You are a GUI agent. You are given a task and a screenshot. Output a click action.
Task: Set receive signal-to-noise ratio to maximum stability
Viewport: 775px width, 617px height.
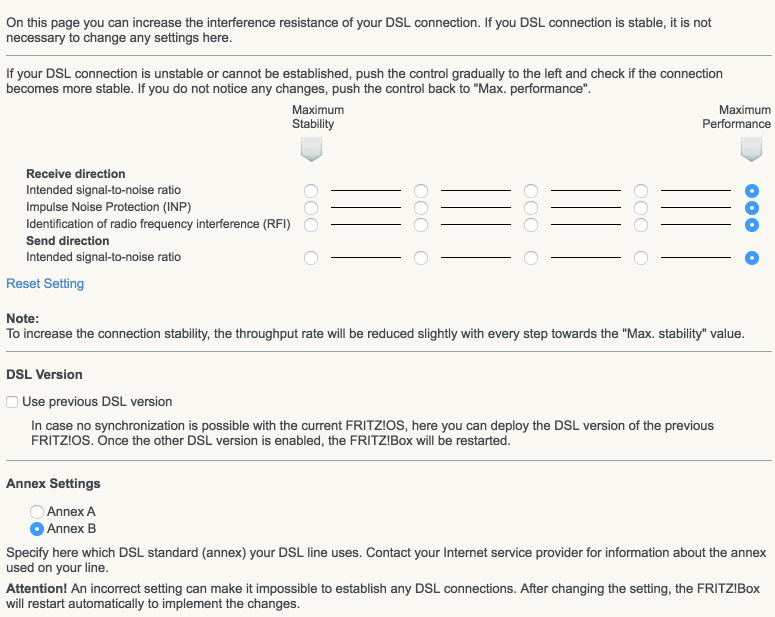coord(311,190)
